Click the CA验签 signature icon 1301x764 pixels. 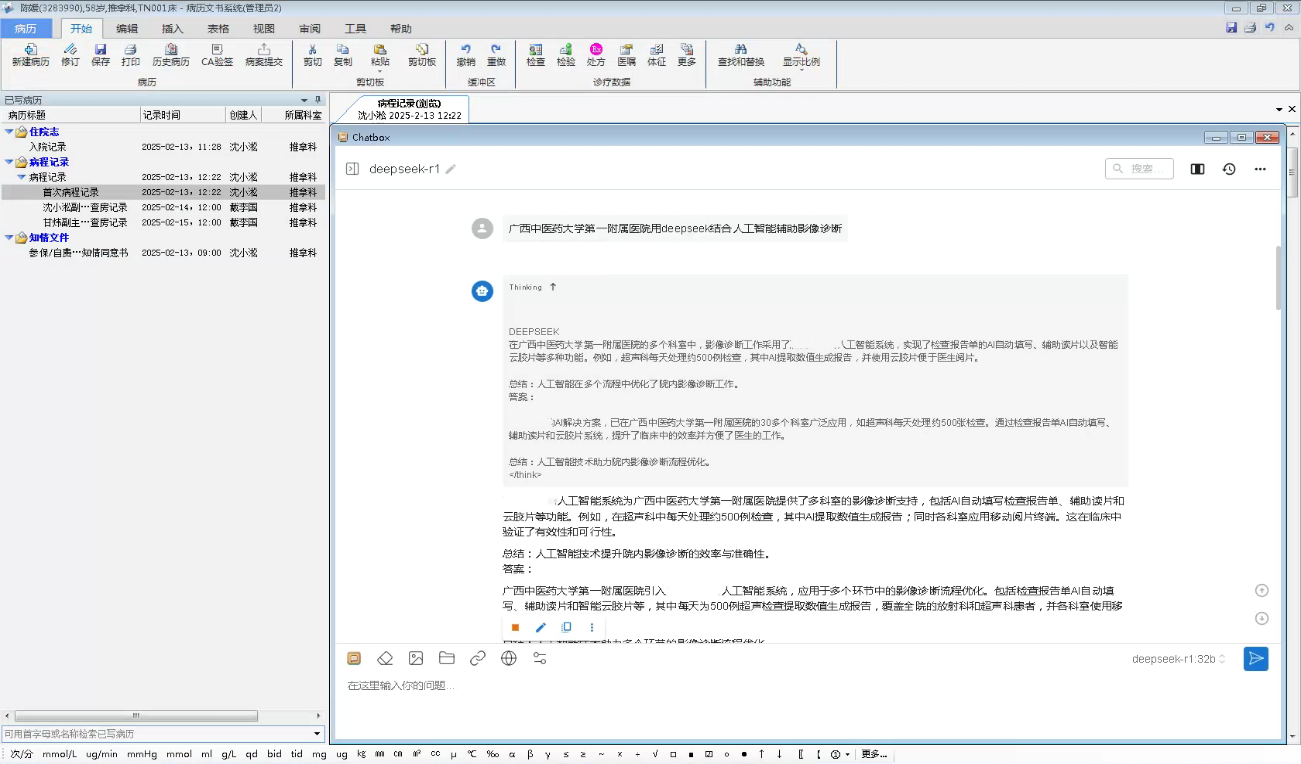[x=217, y=49]
